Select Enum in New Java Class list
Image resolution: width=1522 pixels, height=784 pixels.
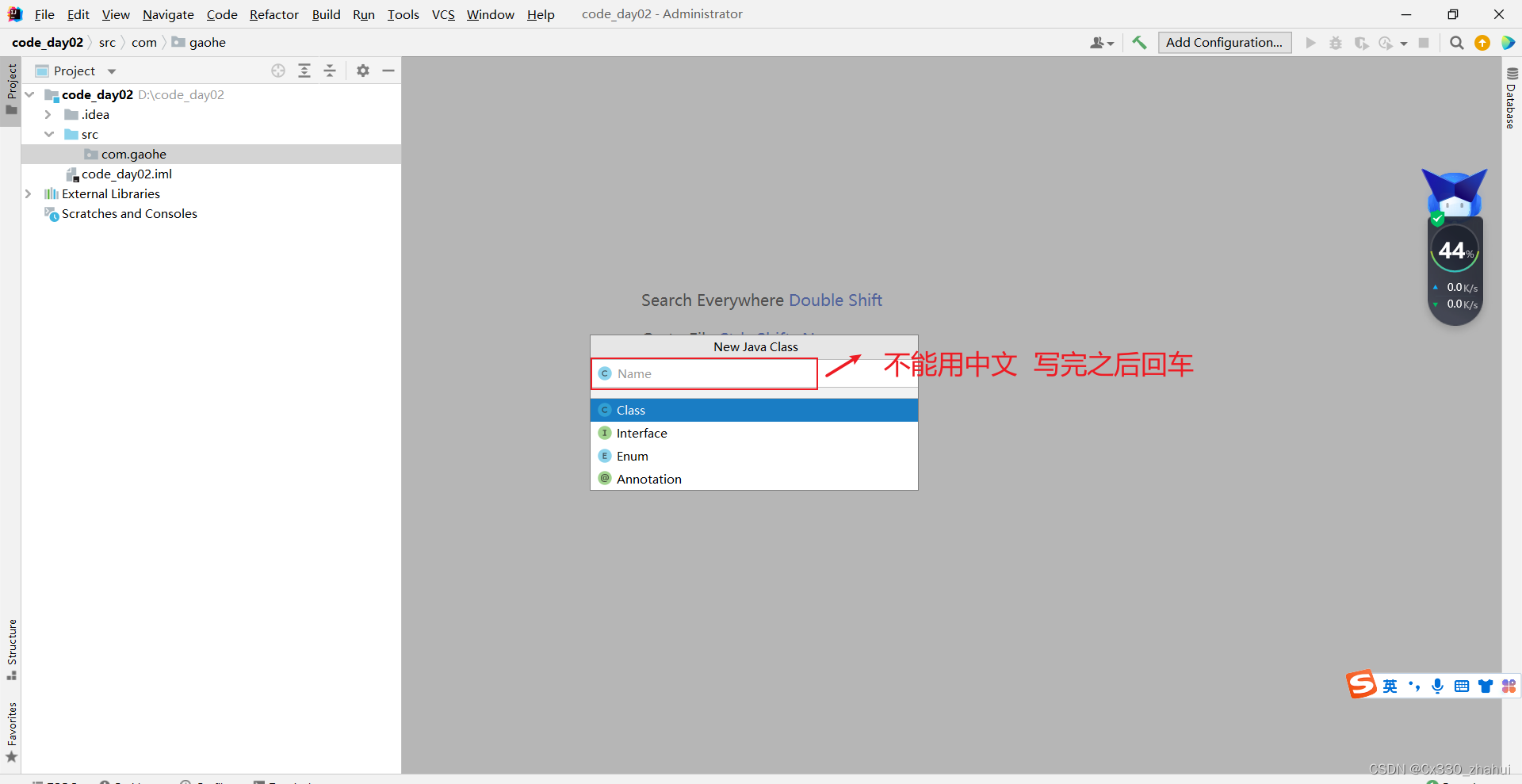754,456
